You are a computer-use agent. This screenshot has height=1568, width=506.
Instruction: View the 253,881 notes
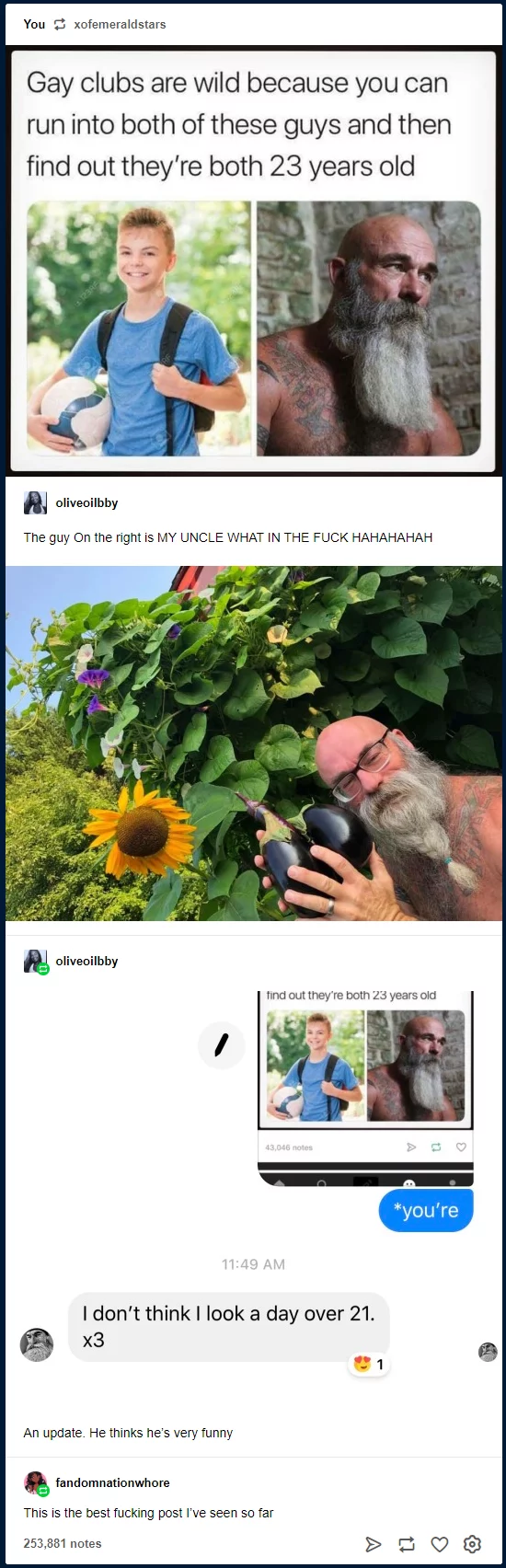pyautogui.click(x=63, y=1543)
